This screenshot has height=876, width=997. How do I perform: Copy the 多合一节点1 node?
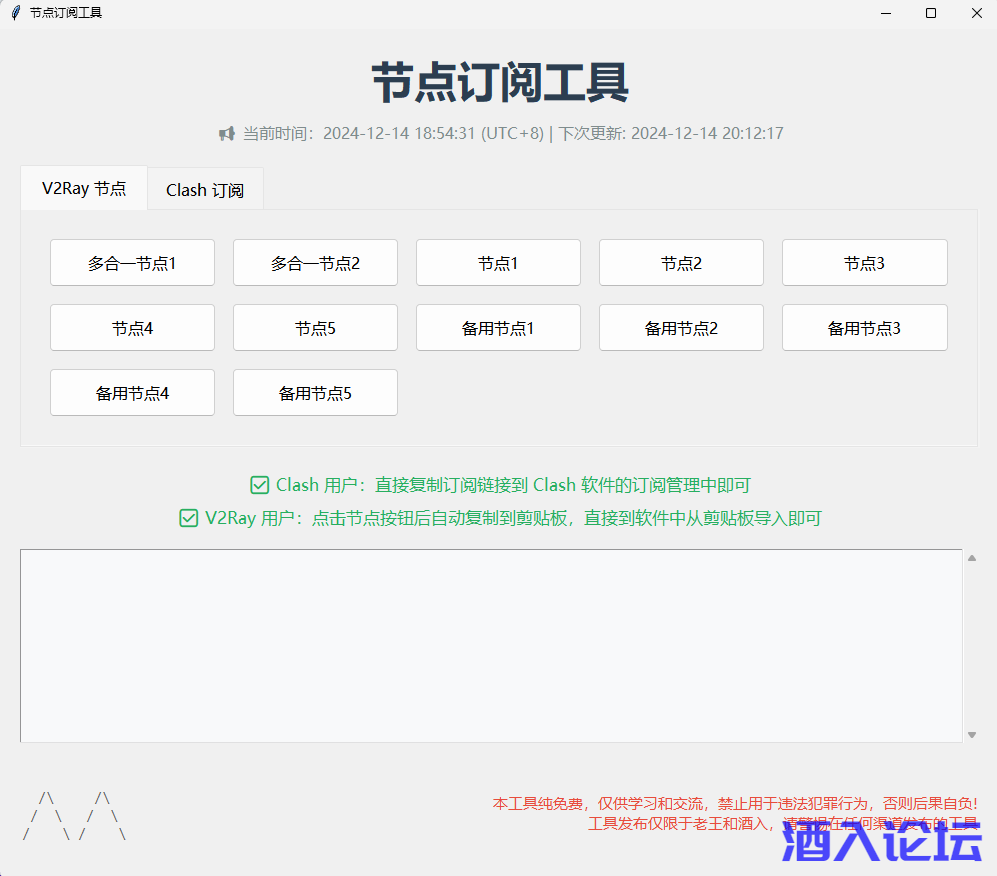click(132, 262)
